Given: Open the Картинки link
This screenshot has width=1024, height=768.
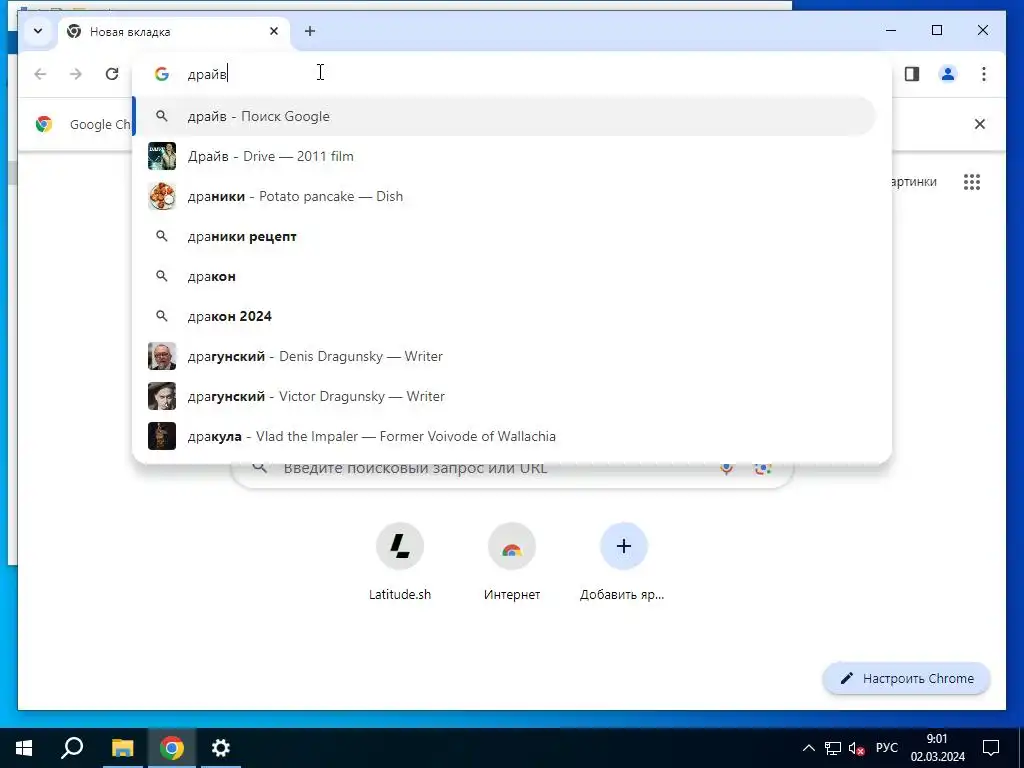Looking at the screenshot, I should tap(914, 182).
